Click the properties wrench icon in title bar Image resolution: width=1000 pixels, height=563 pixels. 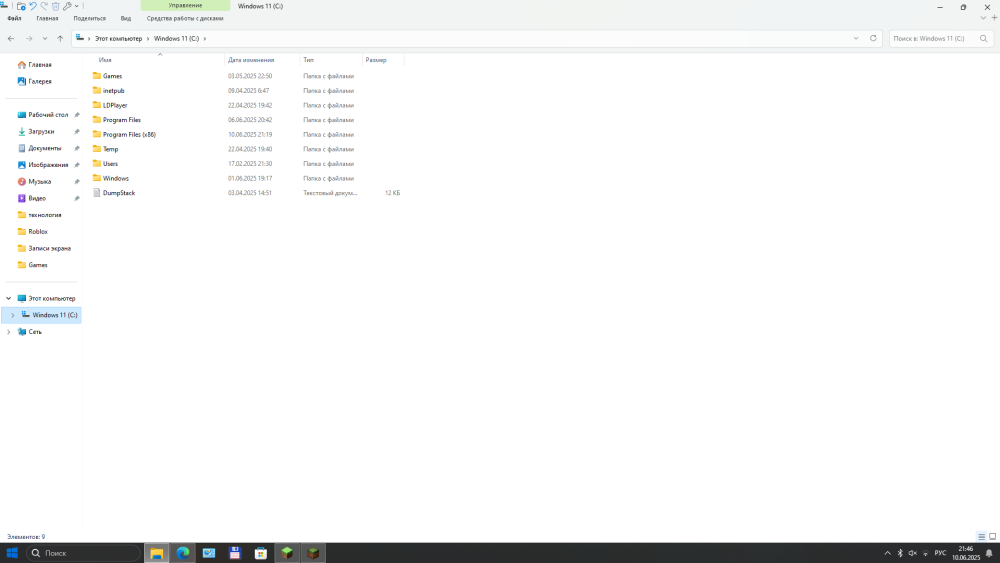(67, 6)
